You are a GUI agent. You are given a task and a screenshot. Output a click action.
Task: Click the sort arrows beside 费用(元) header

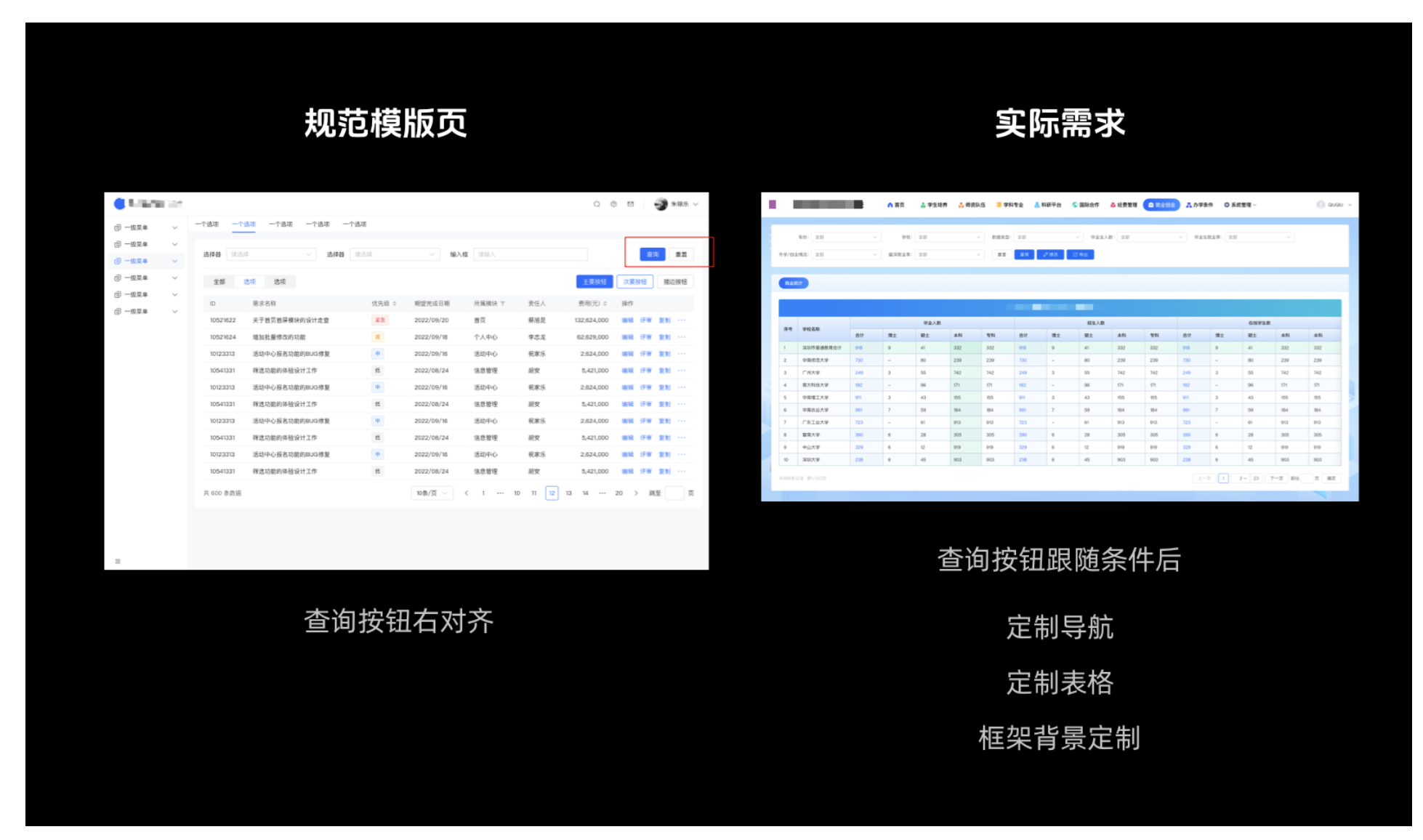point(605,304)
